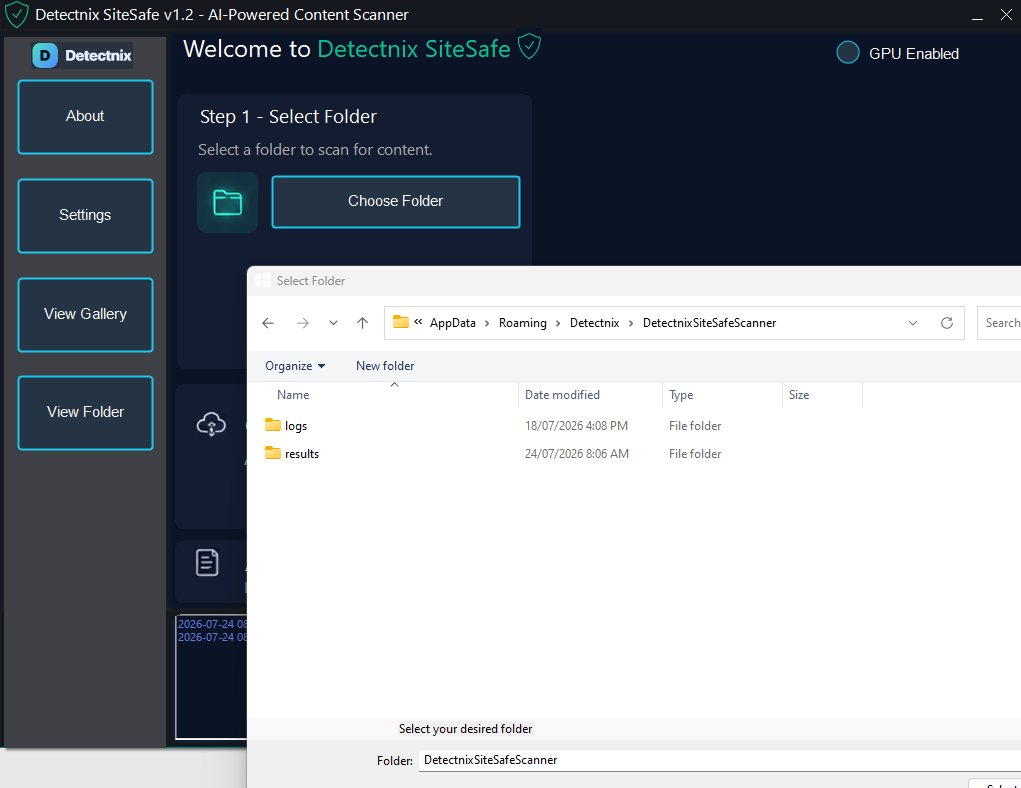Image resolution: width=1021 pixels, height=788 pixels.
Task: Expand chevron after AppData in path
Action: [486, 323]
